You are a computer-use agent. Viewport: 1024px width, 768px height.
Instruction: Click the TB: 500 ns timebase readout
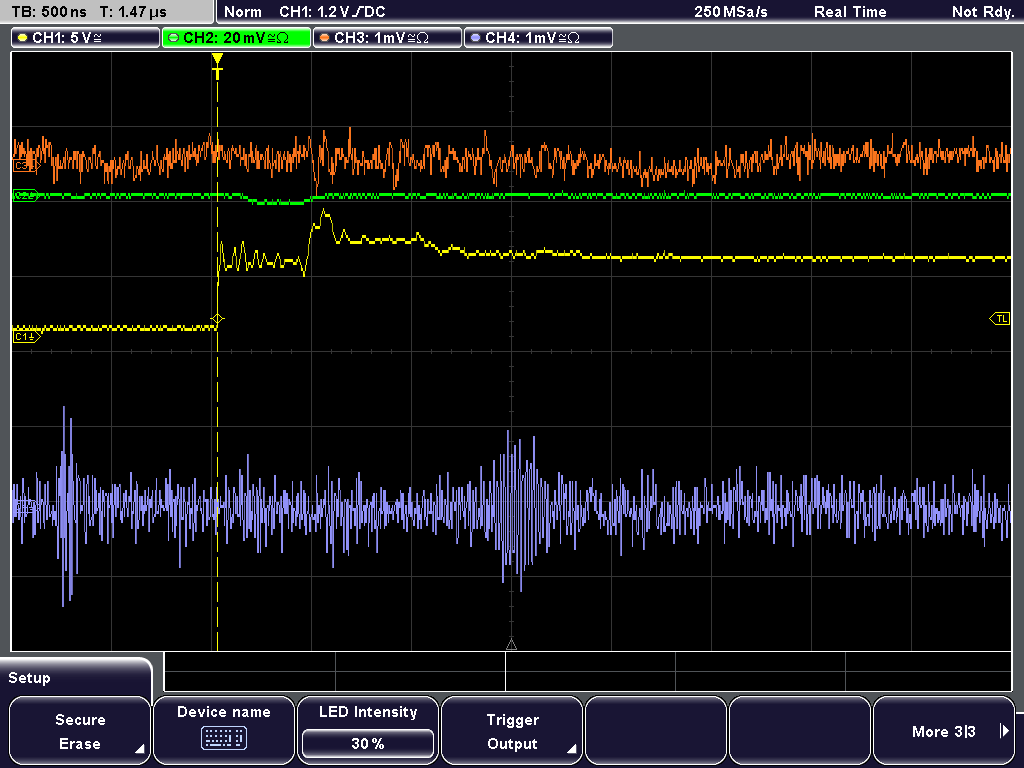49,12
